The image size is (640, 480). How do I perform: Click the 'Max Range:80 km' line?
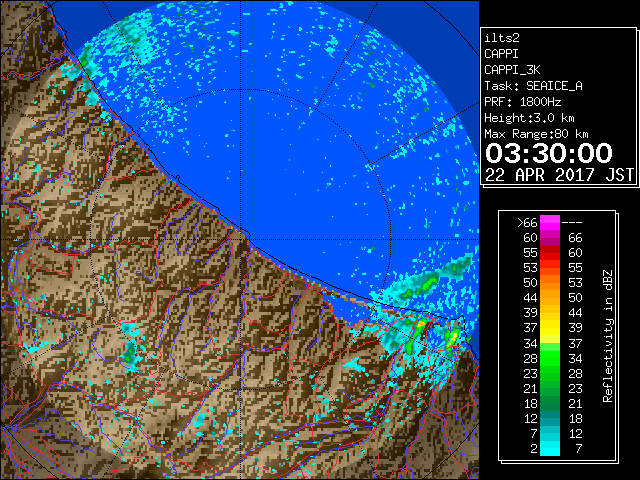click(536, 134)
